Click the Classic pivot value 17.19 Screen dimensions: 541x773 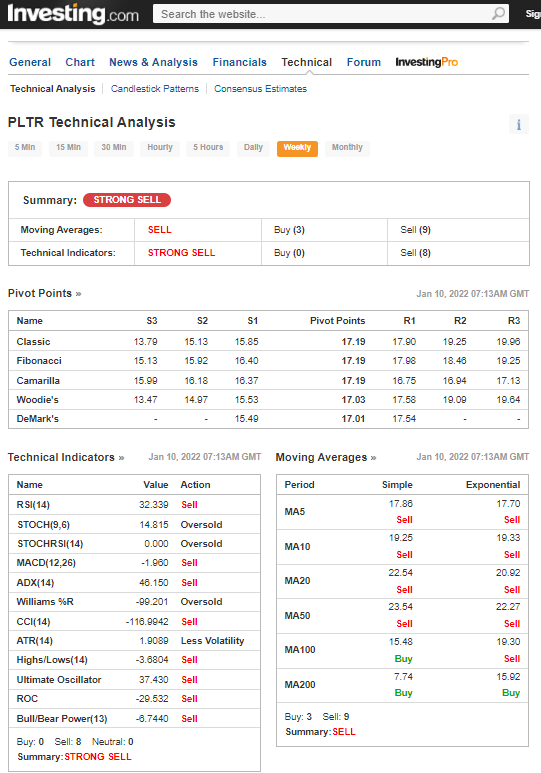[x=354, y=342]
